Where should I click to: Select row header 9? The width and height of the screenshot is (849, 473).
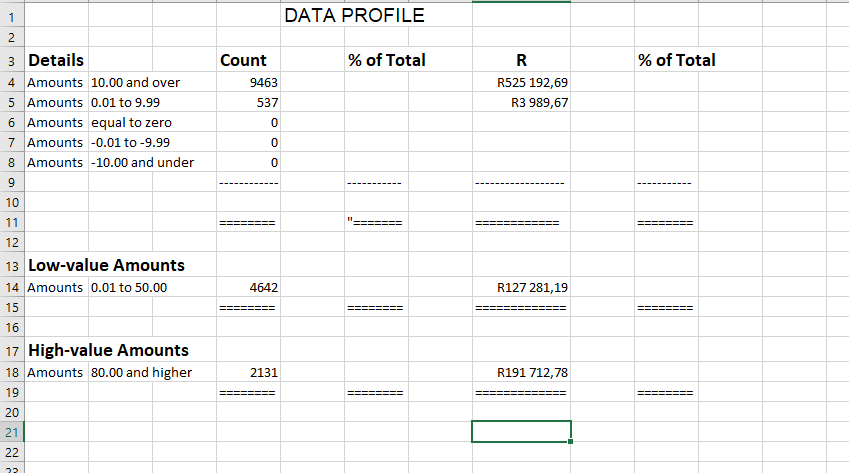(11, 182)
